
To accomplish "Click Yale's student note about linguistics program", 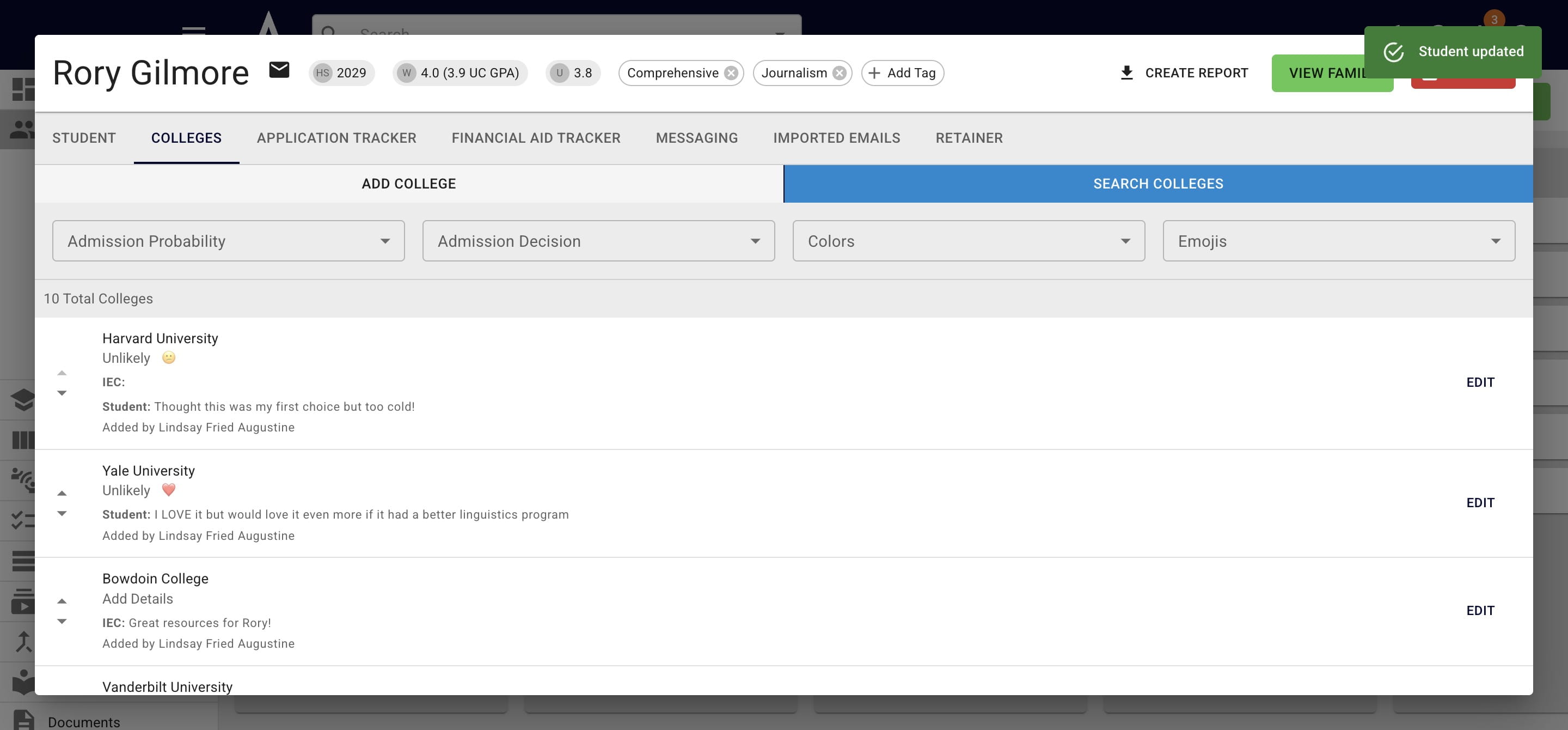I will point(335,514).
